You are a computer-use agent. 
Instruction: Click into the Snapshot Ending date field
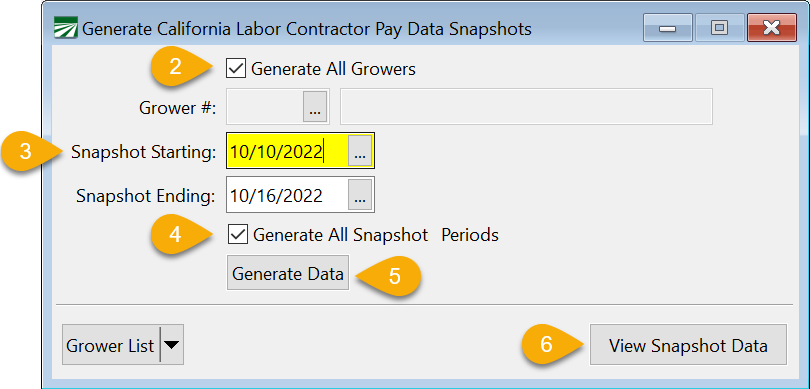coord(288,195)
